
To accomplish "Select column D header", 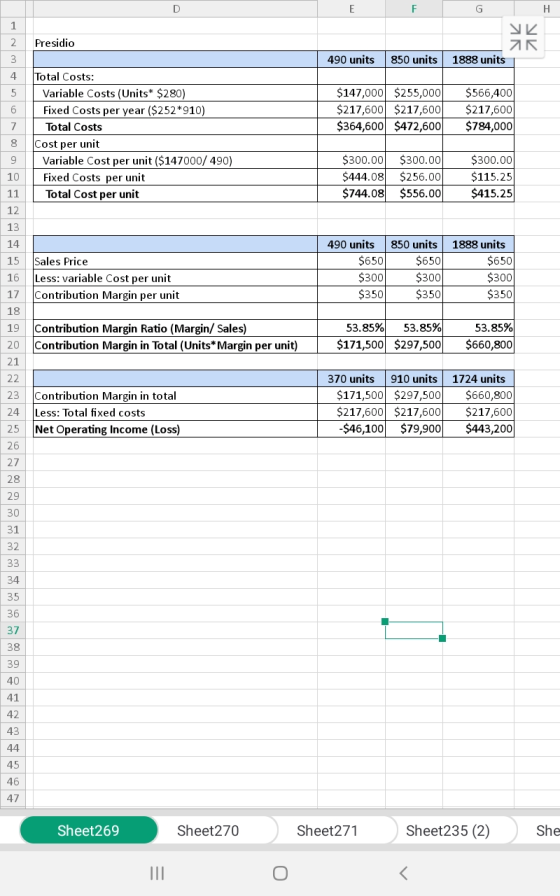I will pyautogui.click(x=175, y=9).
